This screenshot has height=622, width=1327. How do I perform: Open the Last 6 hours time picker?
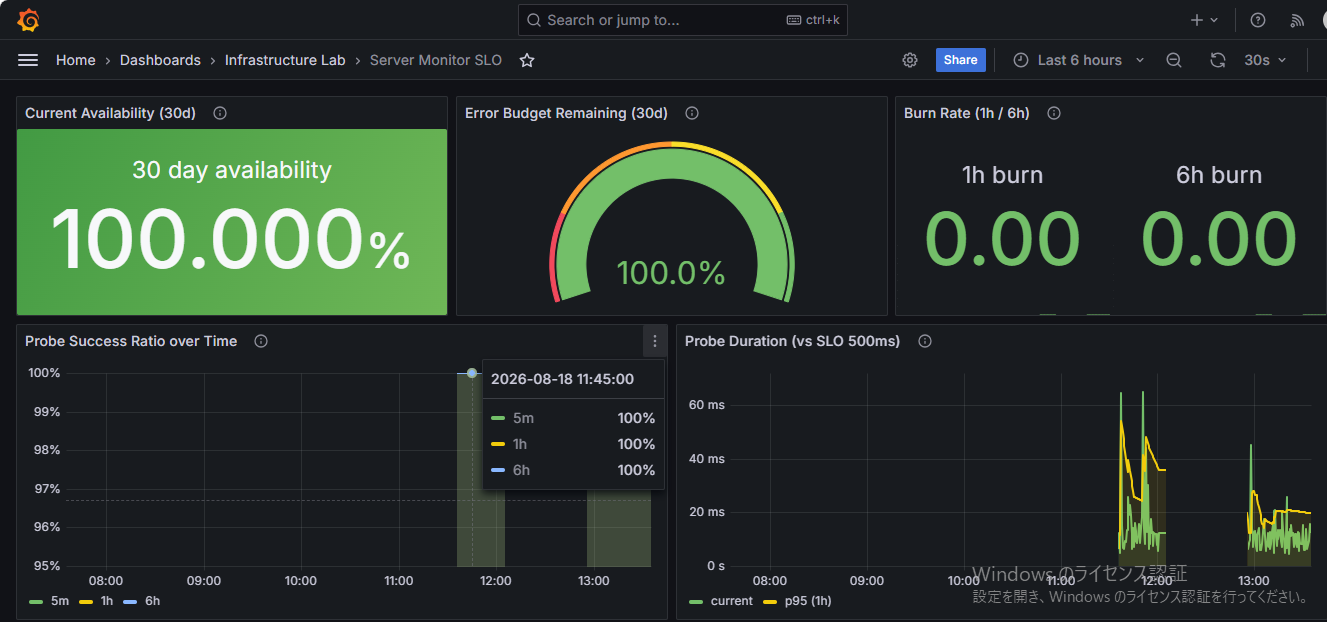pyautogui.click(x=1078, y=60)
